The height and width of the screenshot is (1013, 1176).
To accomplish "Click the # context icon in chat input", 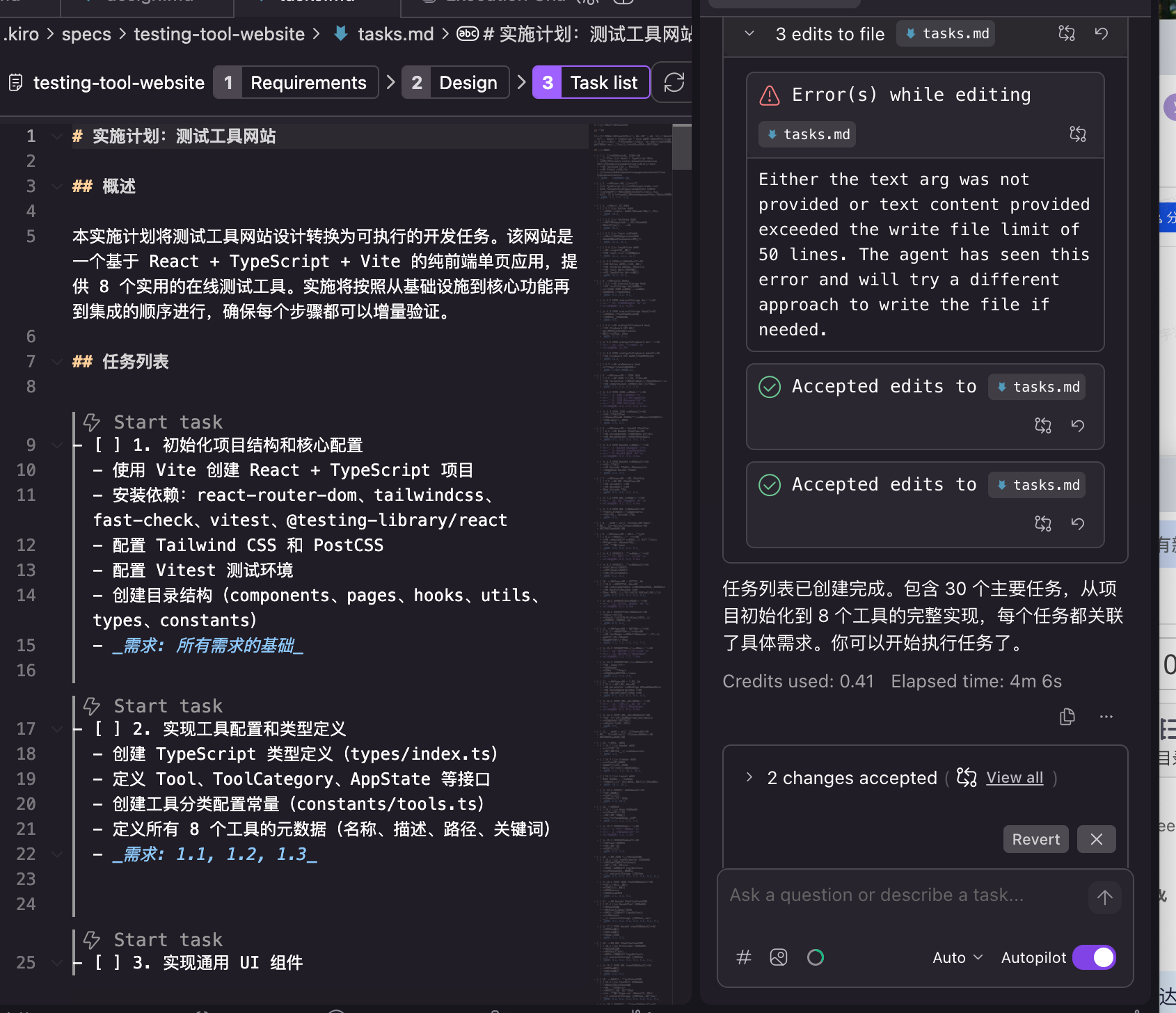I will [x=743, y=957].
